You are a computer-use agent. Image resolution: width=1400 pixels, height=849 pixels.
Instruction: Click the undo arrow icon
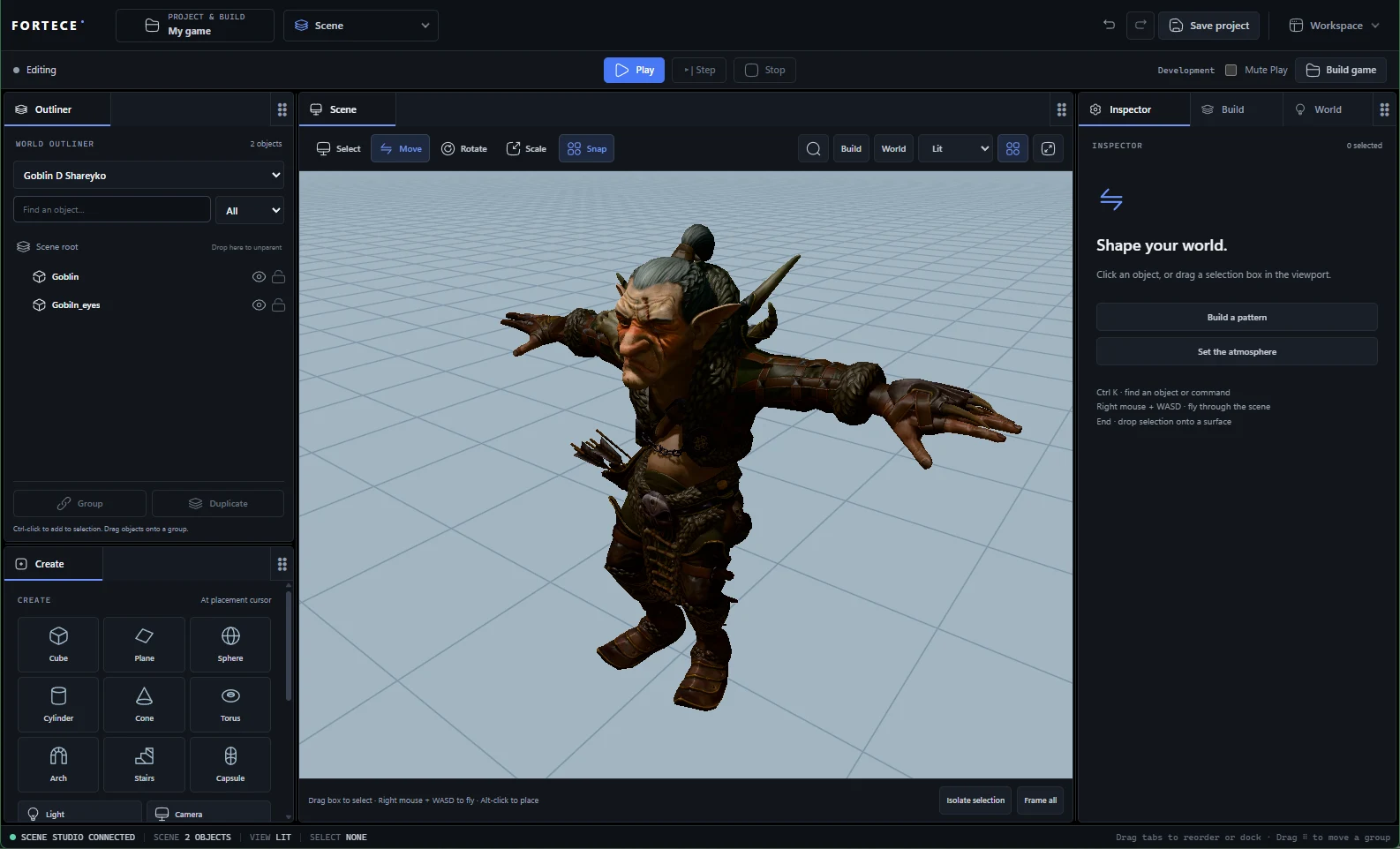tap(1109, 25)
